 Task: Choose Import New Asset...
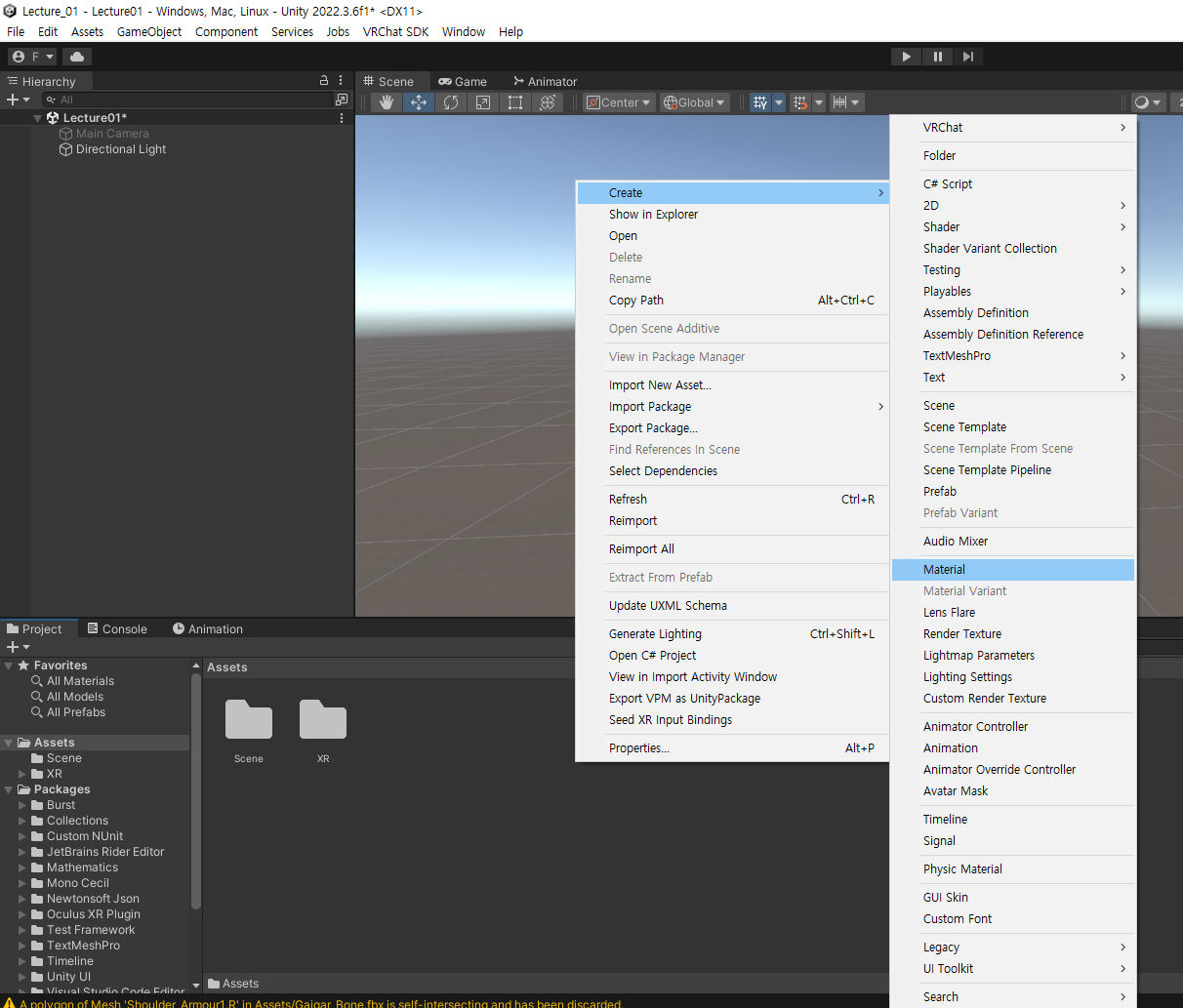click(x=732, y=385)
